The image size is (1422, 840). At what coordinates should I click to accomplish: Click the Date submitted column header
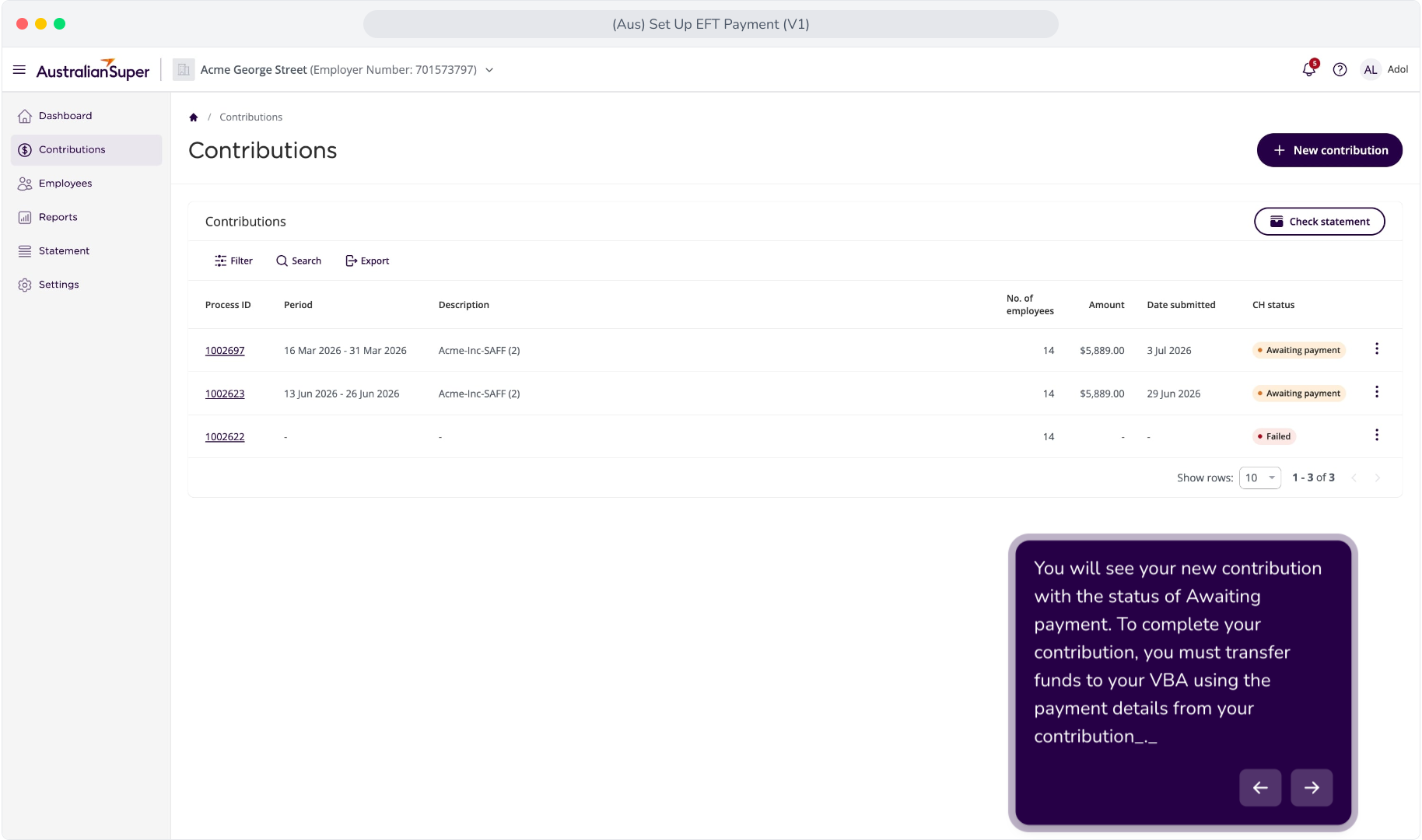(x=1181, y=305)
